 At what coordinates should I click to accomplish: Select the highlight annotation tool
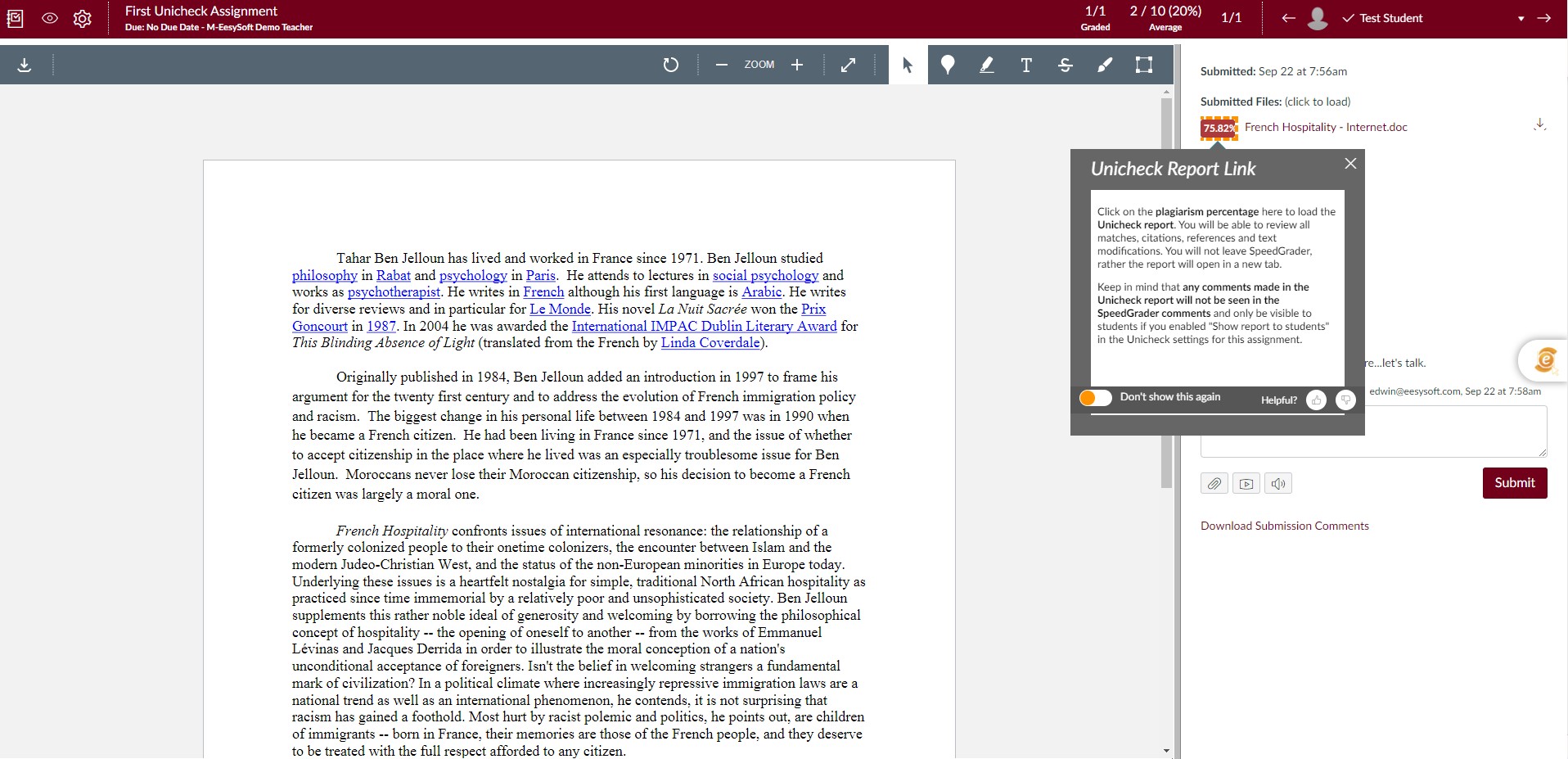tap(987, 65)
